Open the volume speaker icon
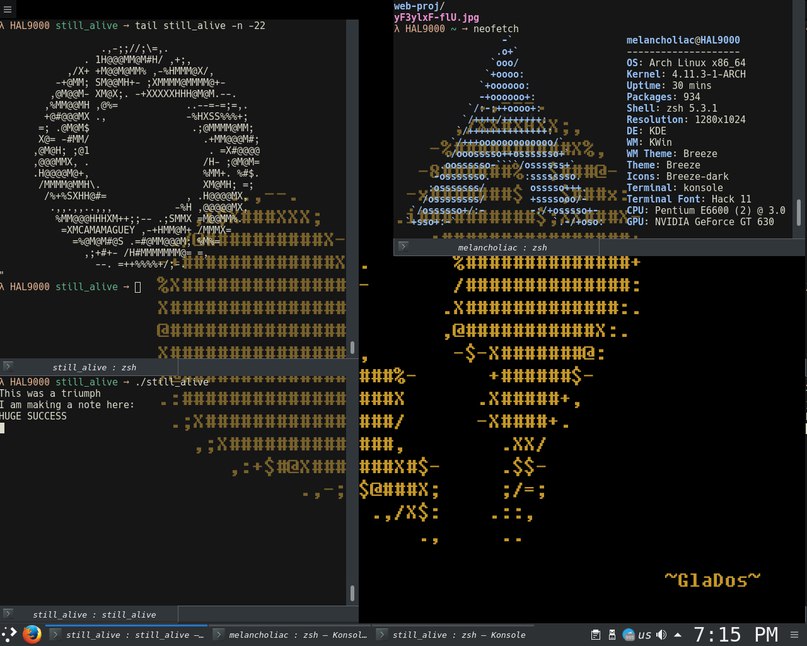The image size is (807, 646). pyautogui.click(x=661, y=635)
